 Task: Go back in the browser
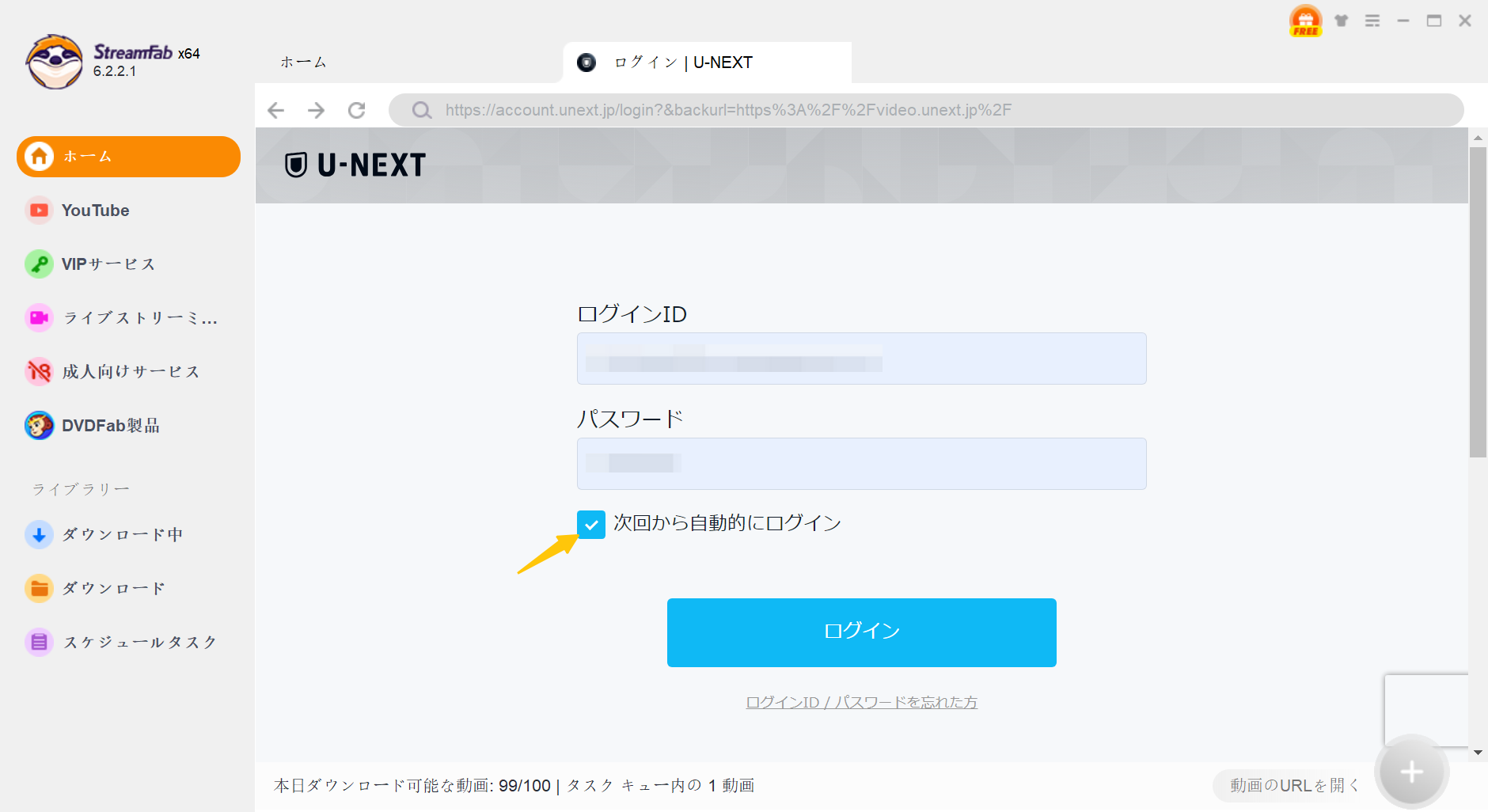(275, 110)
